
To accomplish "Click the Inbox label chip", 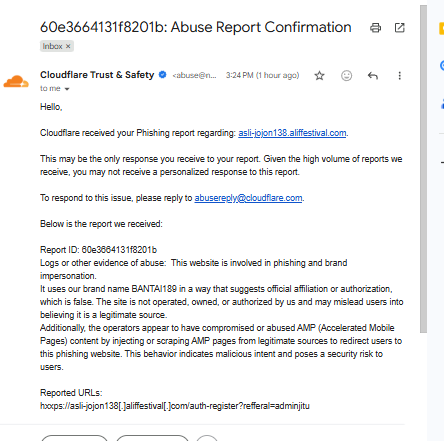I will click(x=57, y=46).
